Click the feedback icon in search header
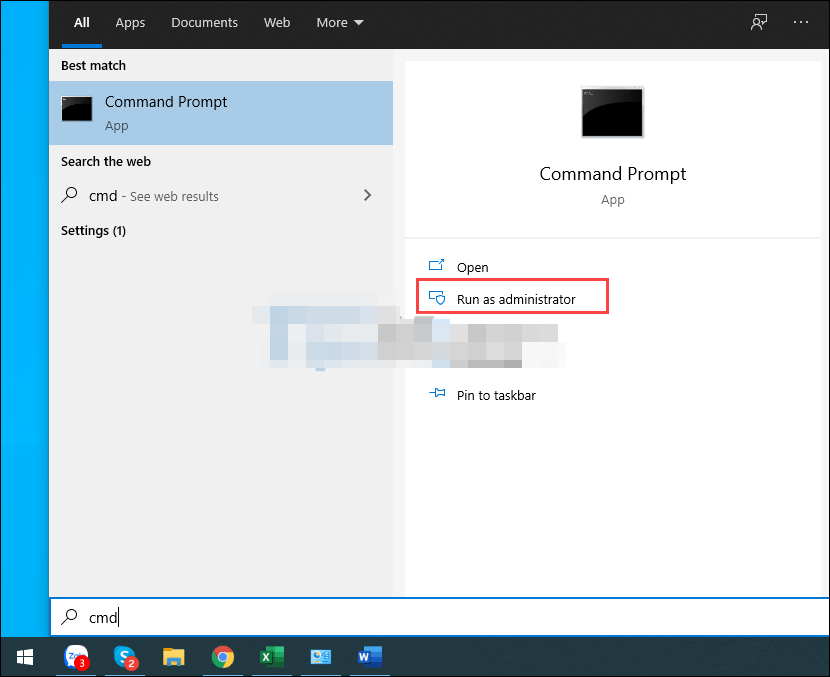 [x=759, y=22]
